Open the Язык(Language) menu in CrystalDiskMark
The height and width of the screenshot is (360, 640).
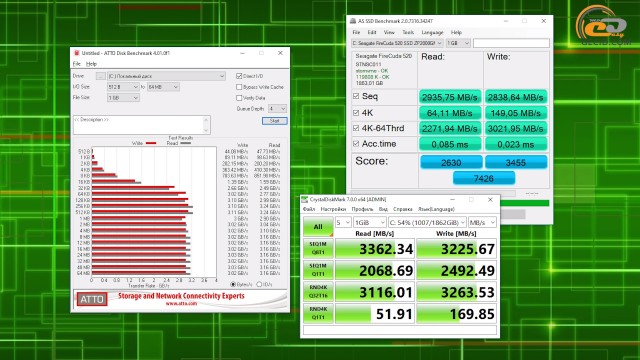[x=436, y=209]
